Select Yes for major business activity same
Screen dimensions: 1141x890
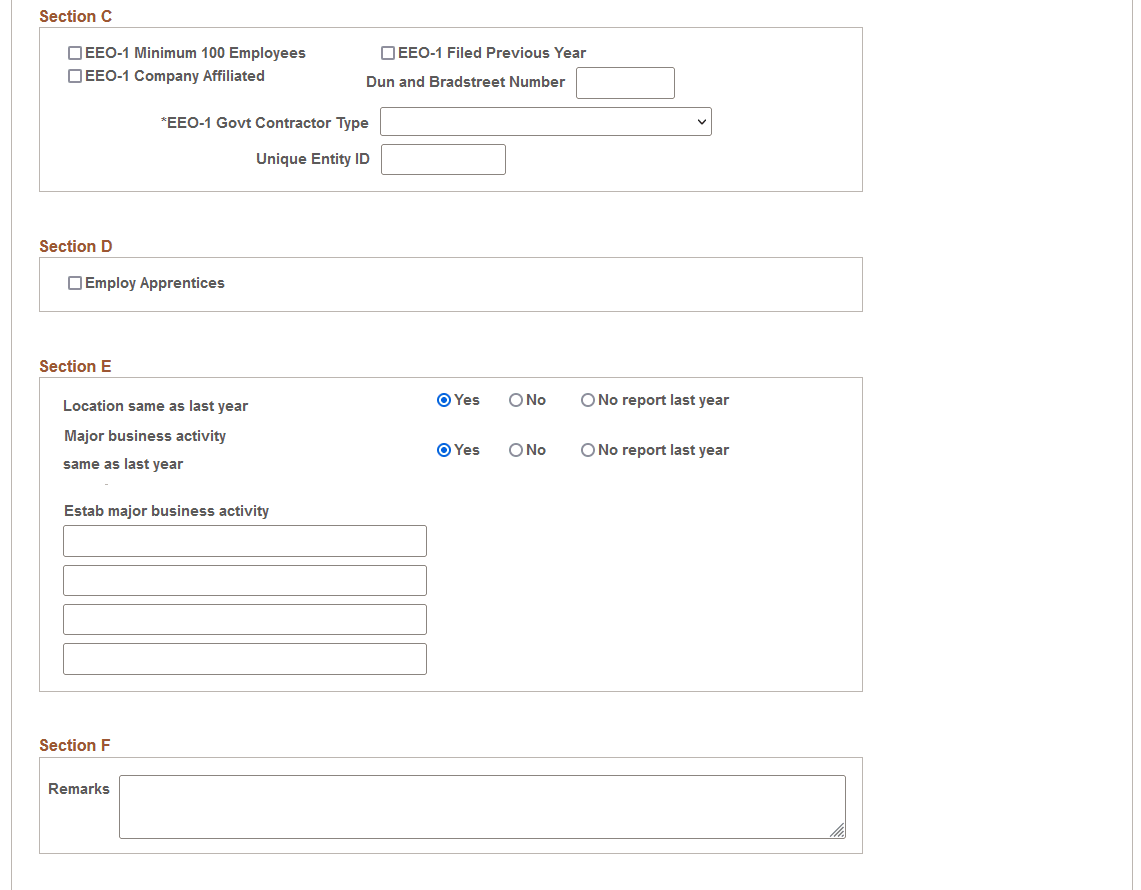click(443, 449)
